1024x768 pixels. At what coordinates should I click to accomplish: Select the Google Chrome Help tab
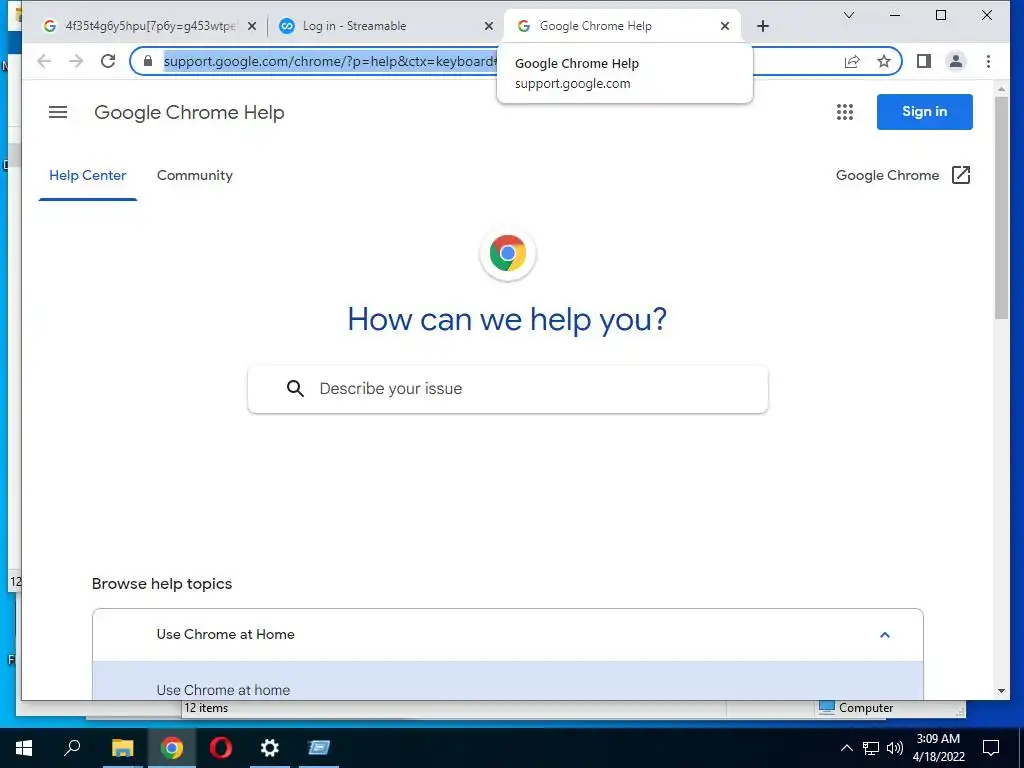coord(622,26)
